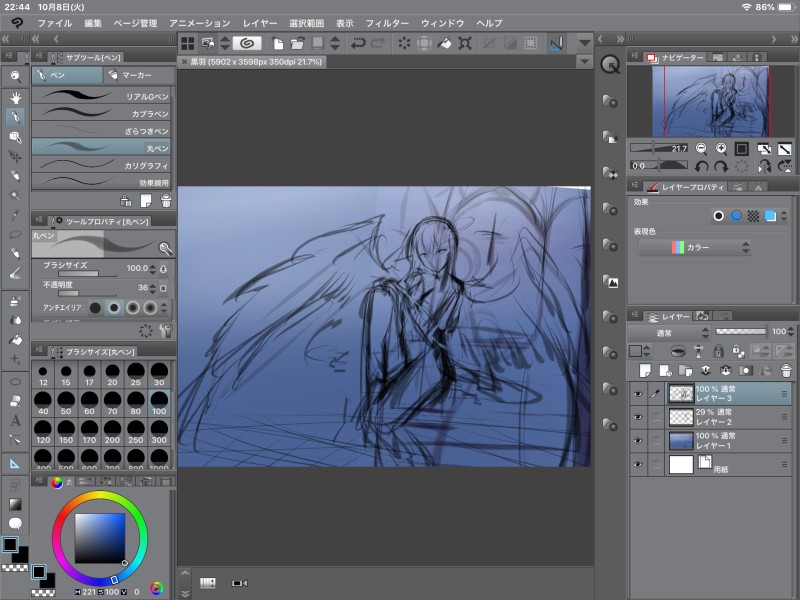Expand the Sub Tool panel menu icon

(39, 56)
